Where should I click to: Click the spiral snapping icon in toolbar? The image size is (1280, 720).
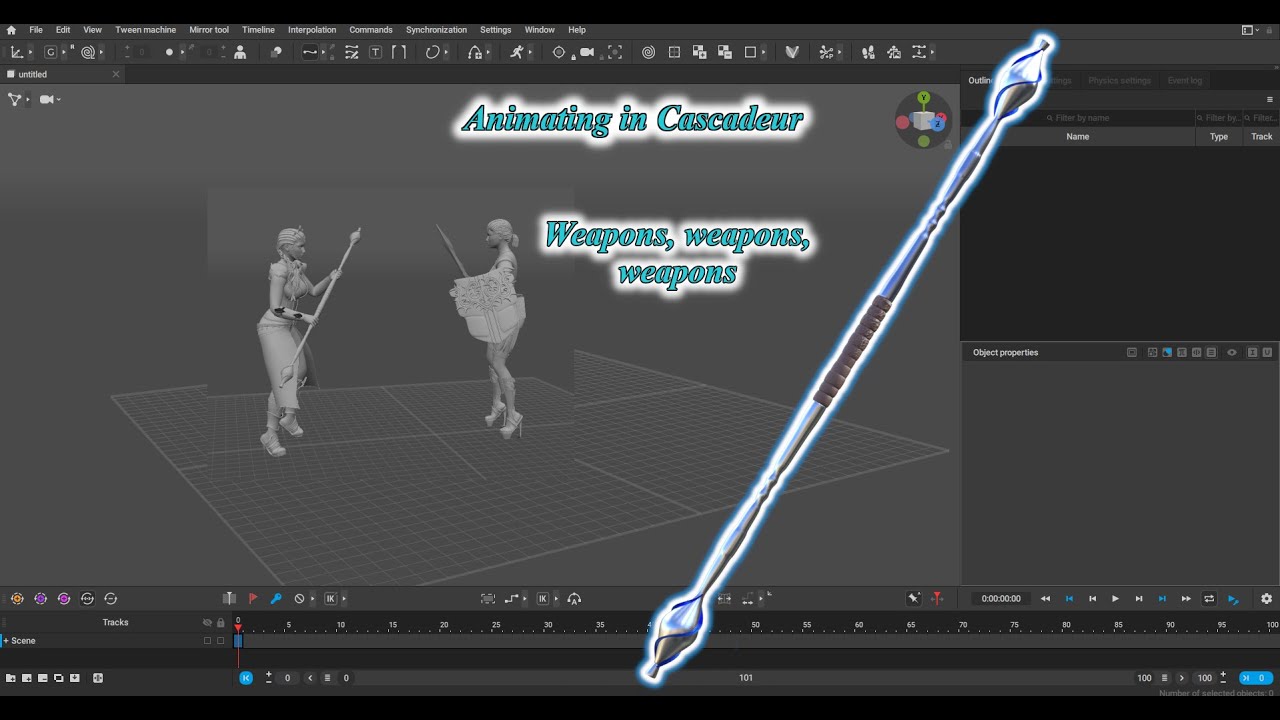tap(88, 52)
